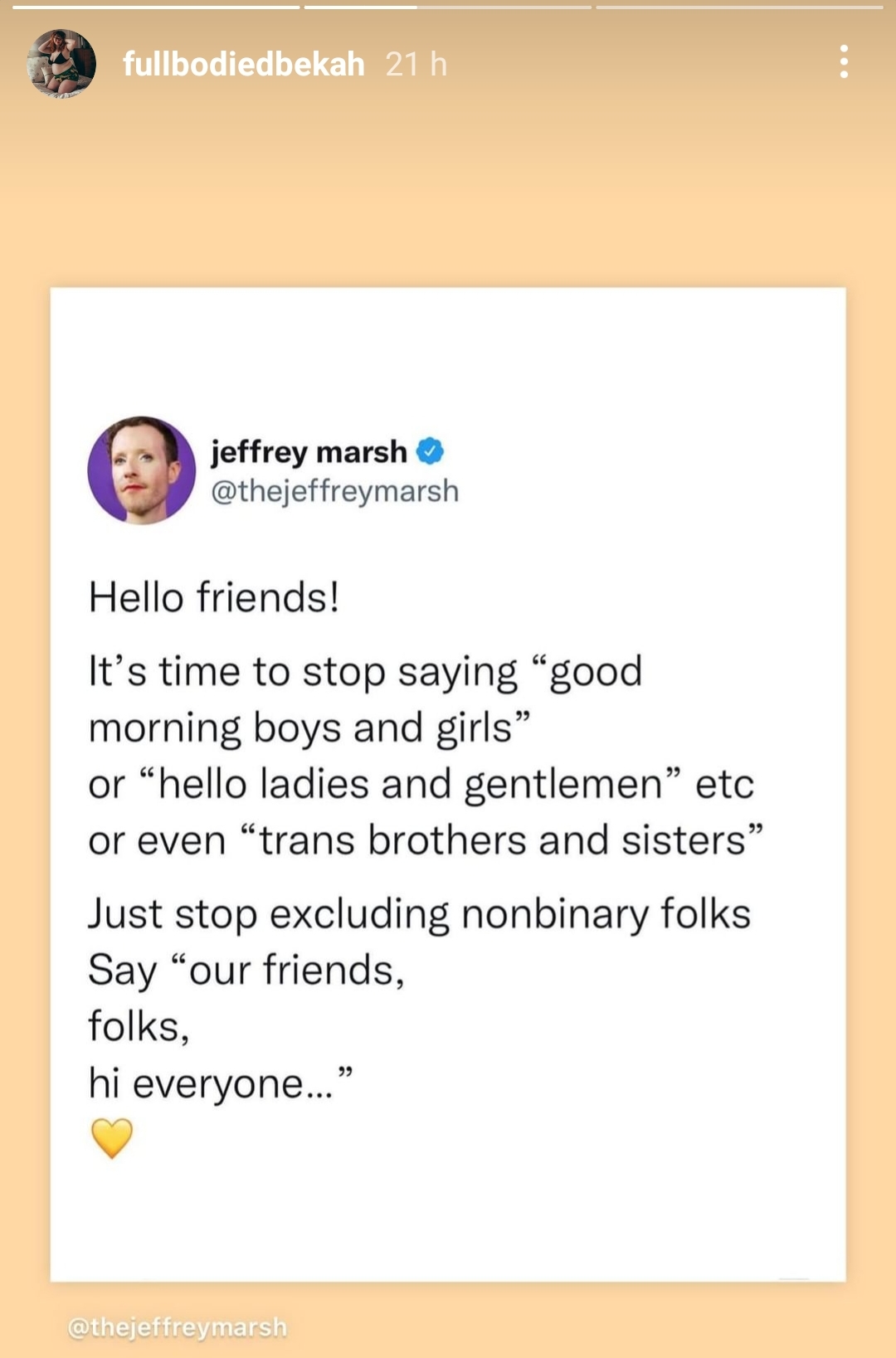Tap the "hello ladies and gentlemen" line

(421, 784)
